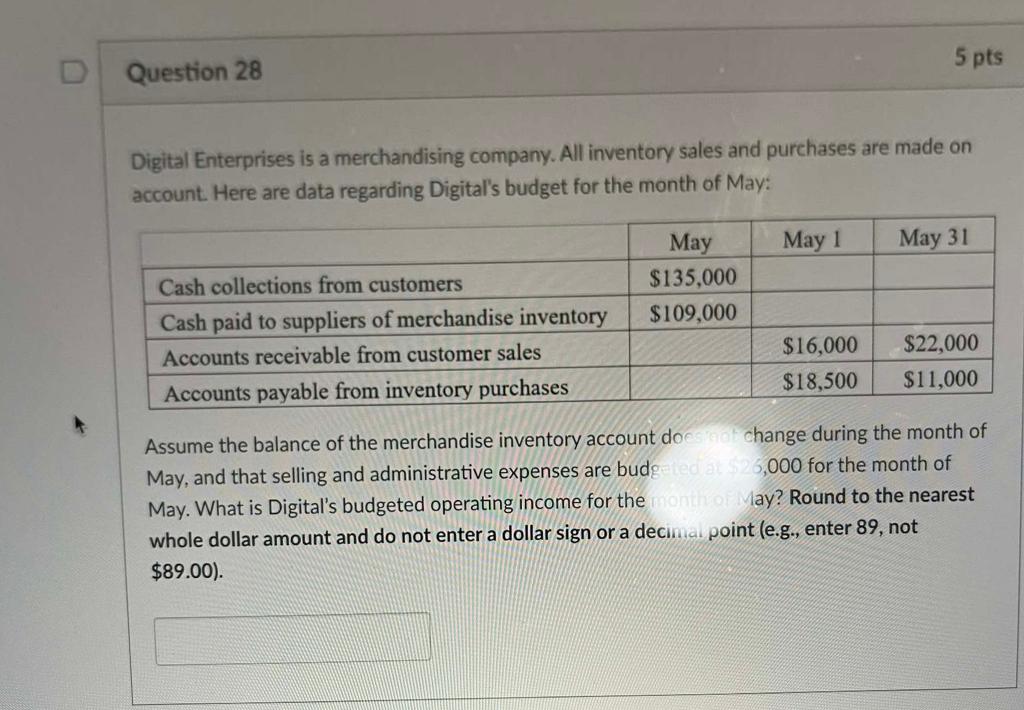
Task: Click inside the answer input box
Action: pos(290,637)
